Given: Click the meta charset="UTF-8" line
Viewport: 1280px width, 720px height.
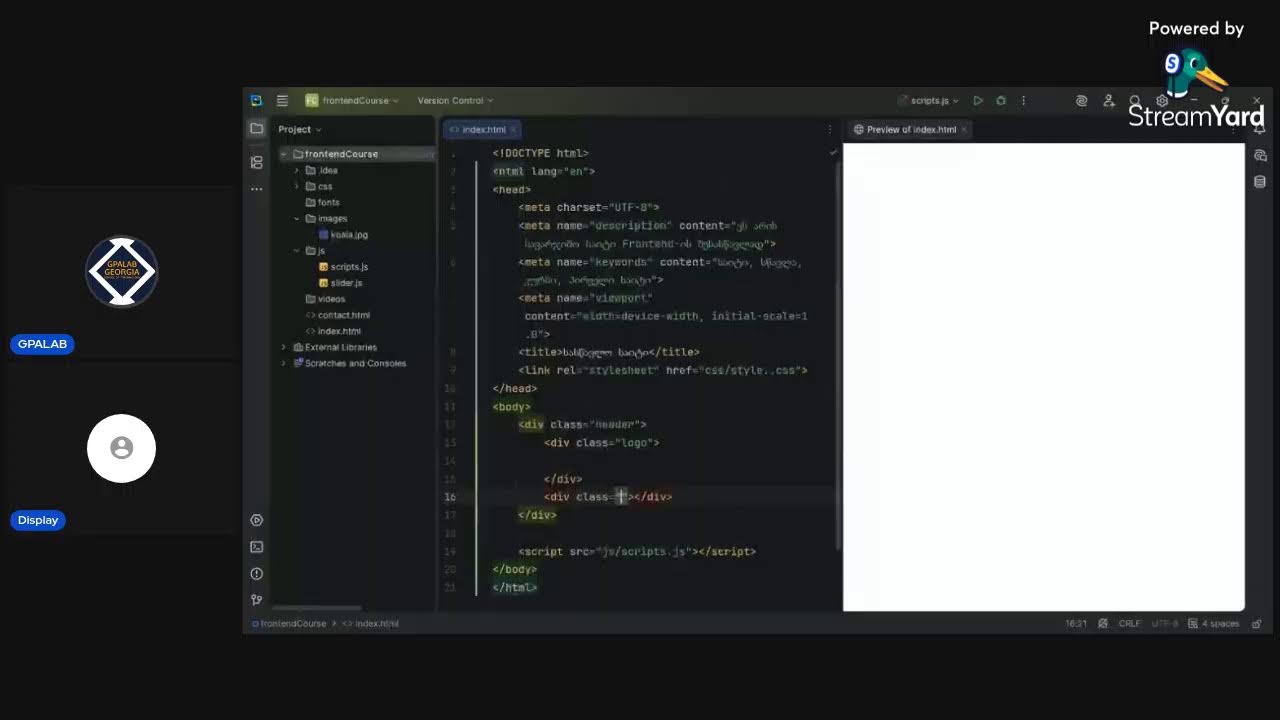Looking at the screenshot, I should (x=589, y=207).
